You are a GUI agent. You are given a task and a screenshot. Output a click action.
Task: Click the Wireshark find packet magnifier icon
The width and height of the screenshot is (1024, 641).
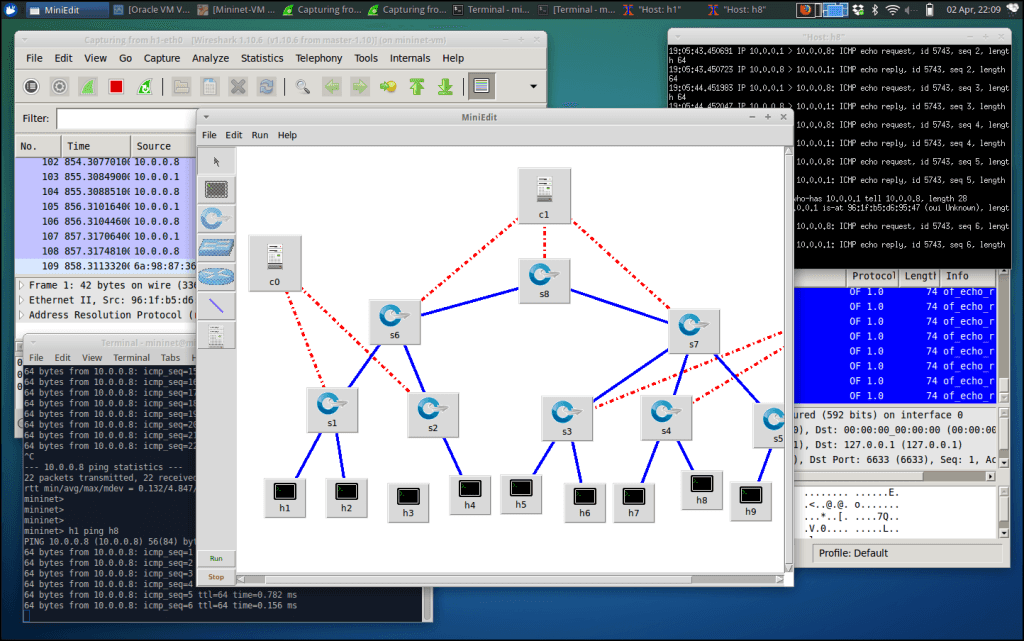click(x=302, y=87)
